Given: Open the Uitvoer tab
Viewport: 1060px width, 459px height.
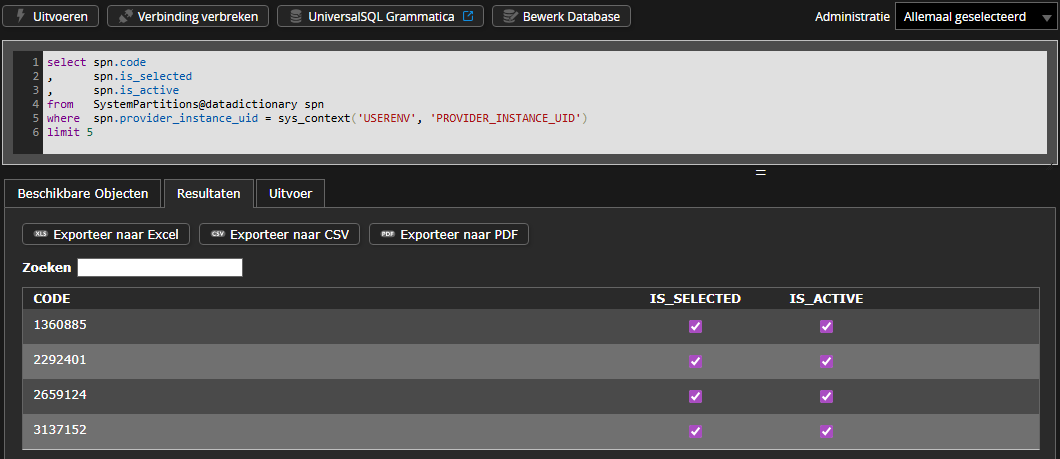Looking at the screenshot, I should tap(290, 193).
